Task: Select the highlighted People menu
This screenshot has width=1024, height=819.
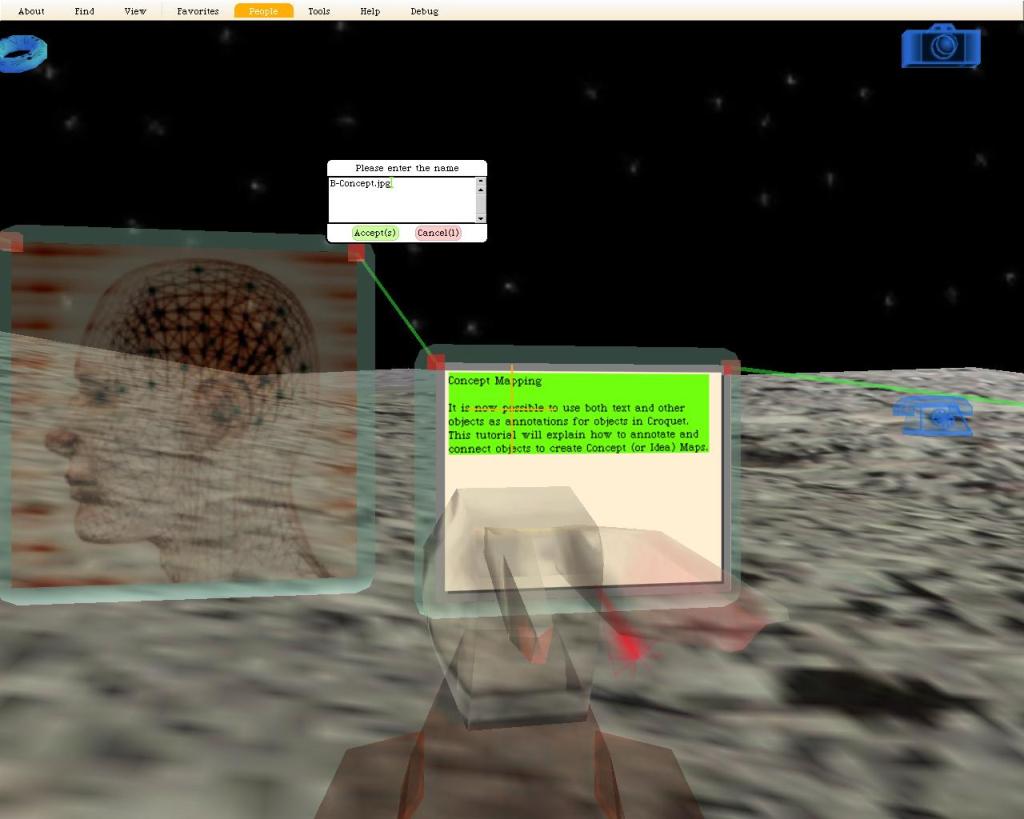Action: click(264, 11)
